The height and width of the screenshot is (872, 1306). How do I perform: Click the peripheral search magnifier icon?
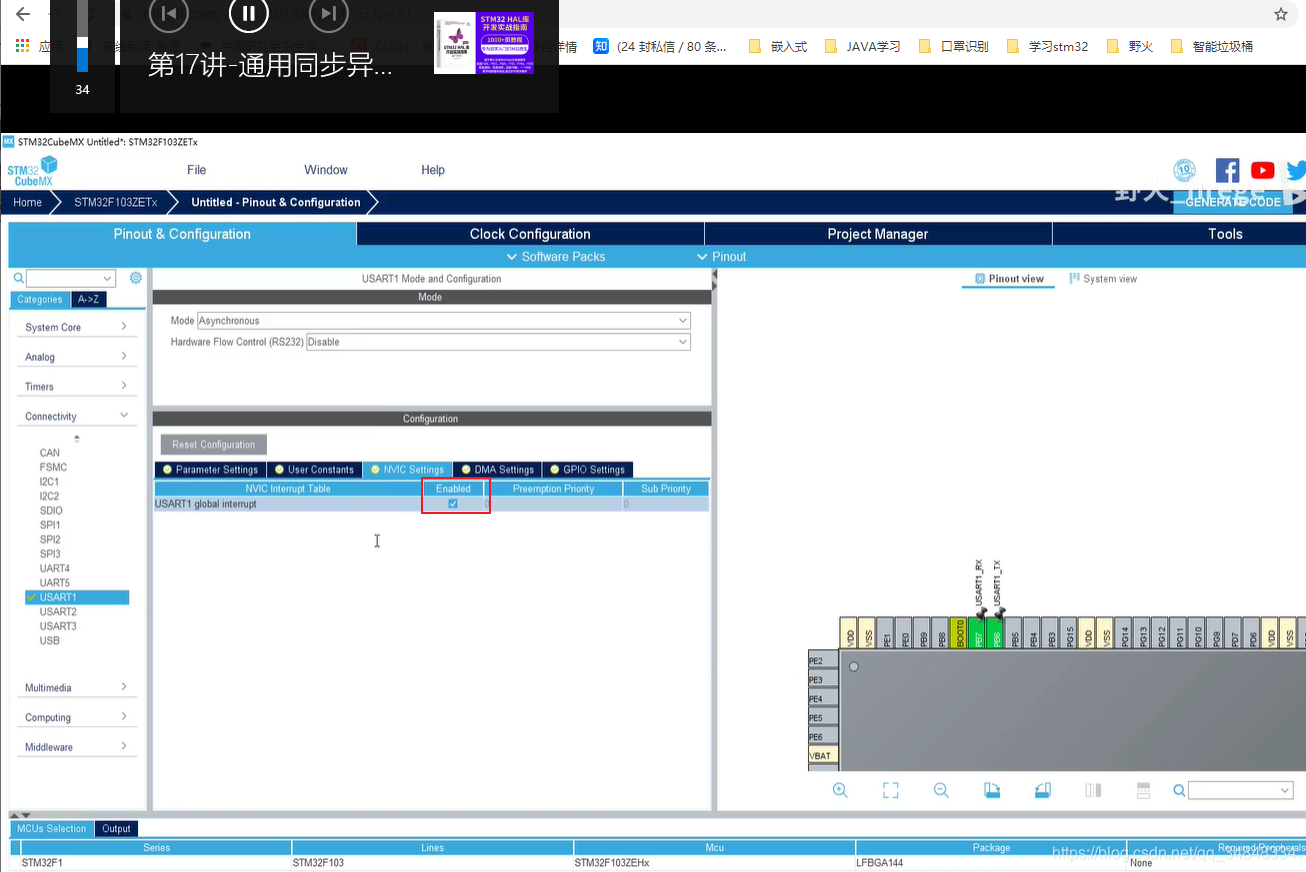18,278
